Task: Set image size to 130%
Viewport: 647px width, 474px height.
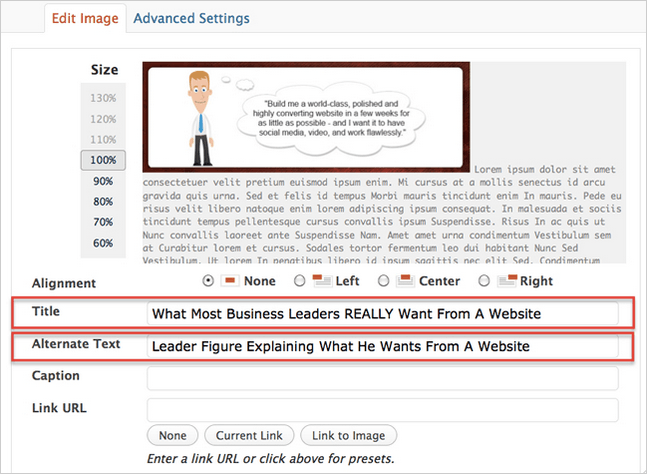Action: (103, 98)
